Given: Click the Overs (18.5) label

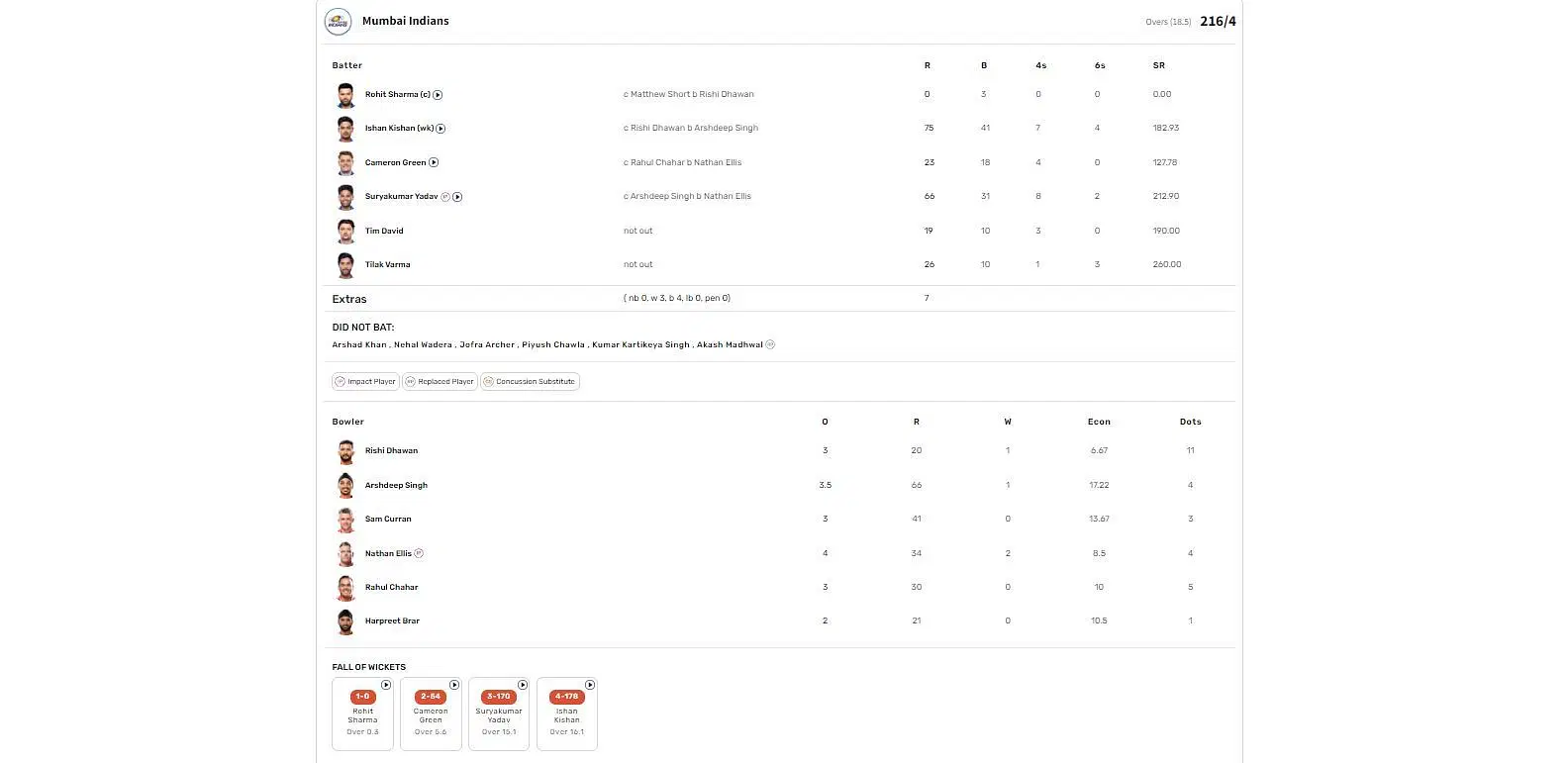Looking at the screenshot, I should (1169, 22).
